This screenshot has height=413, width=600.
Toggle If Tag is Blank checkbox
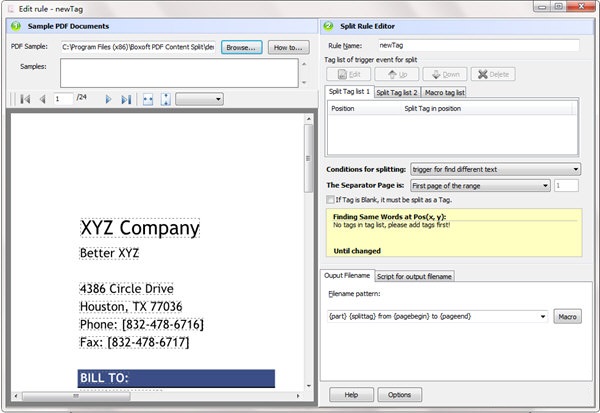pyautogui.click(x=330, y=199)
